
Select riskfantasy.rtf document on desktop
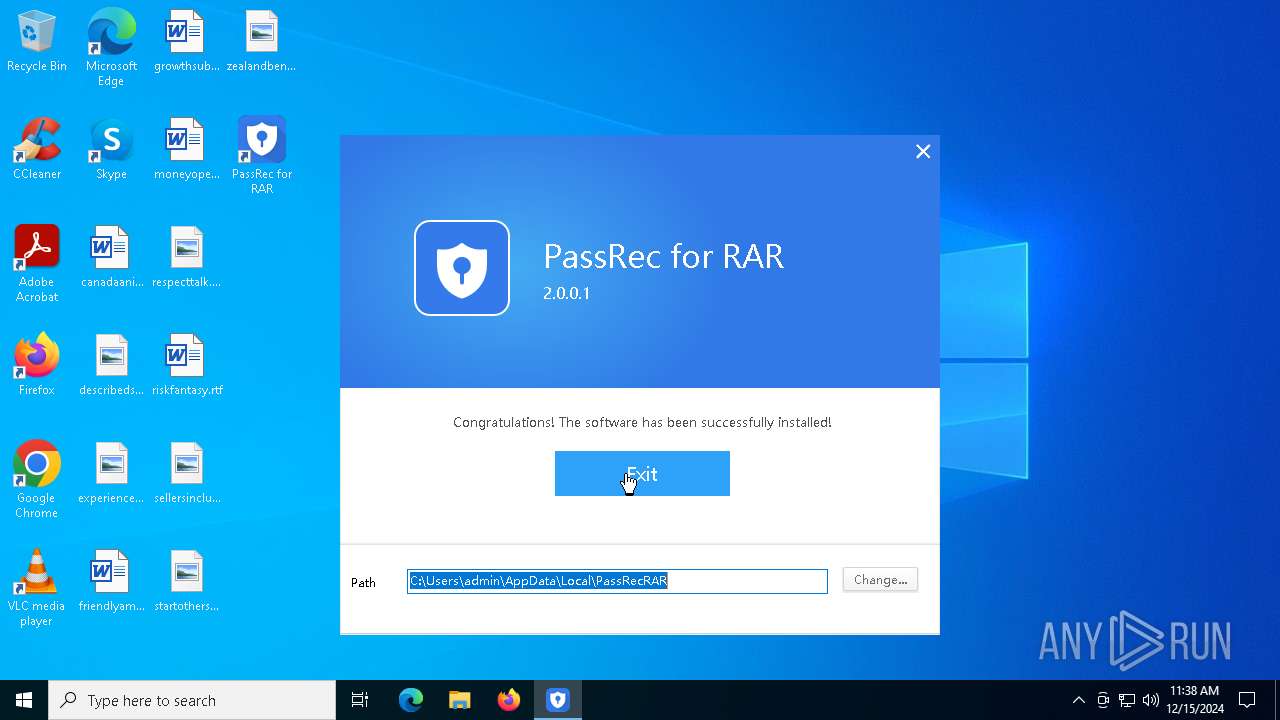pos(186,366)
